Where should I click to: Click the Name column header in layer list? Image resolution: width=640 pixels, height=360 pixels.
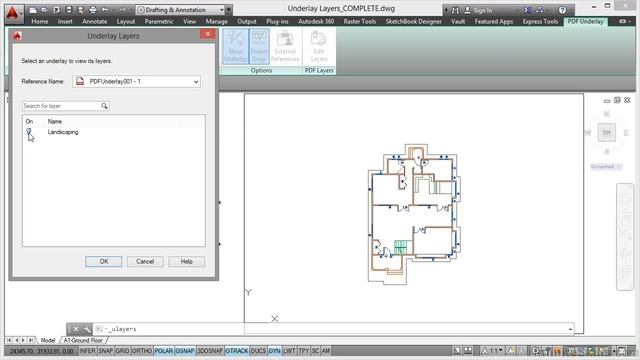55,121
